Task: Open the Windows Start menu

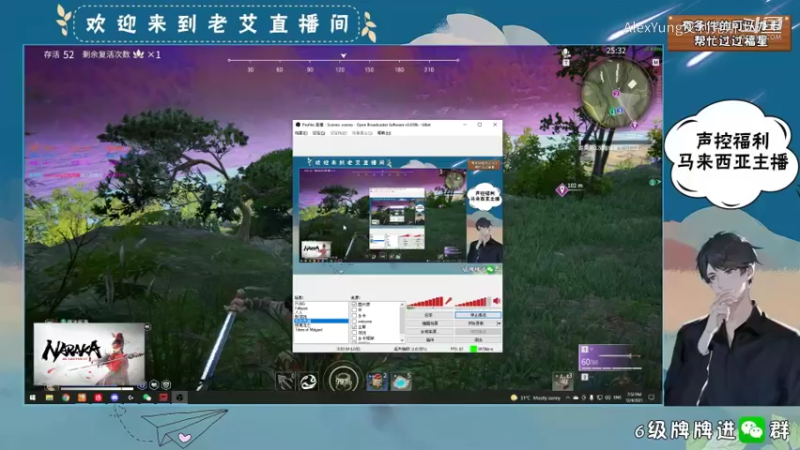Action: (33, 397)
